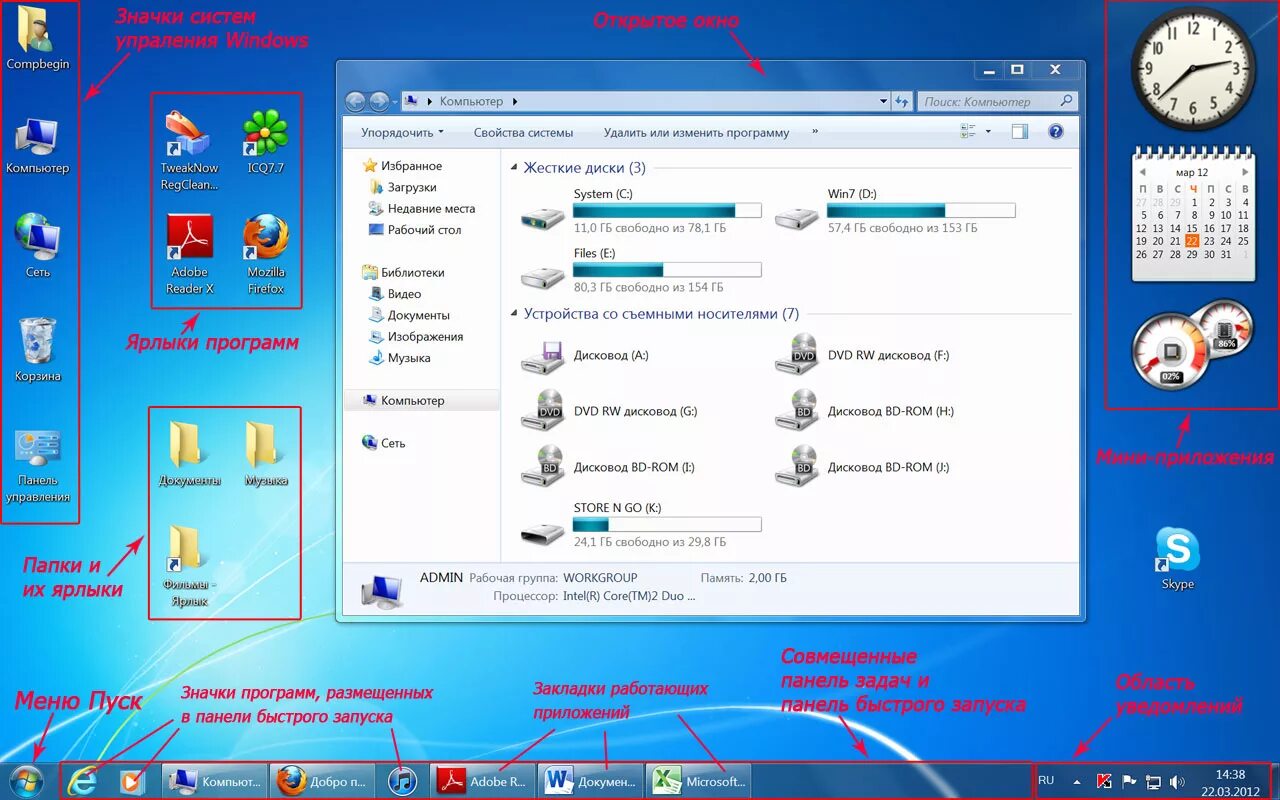1280x800 pixels.
Task: Expand the address bar history dropdown
Action: click(883, 101)
